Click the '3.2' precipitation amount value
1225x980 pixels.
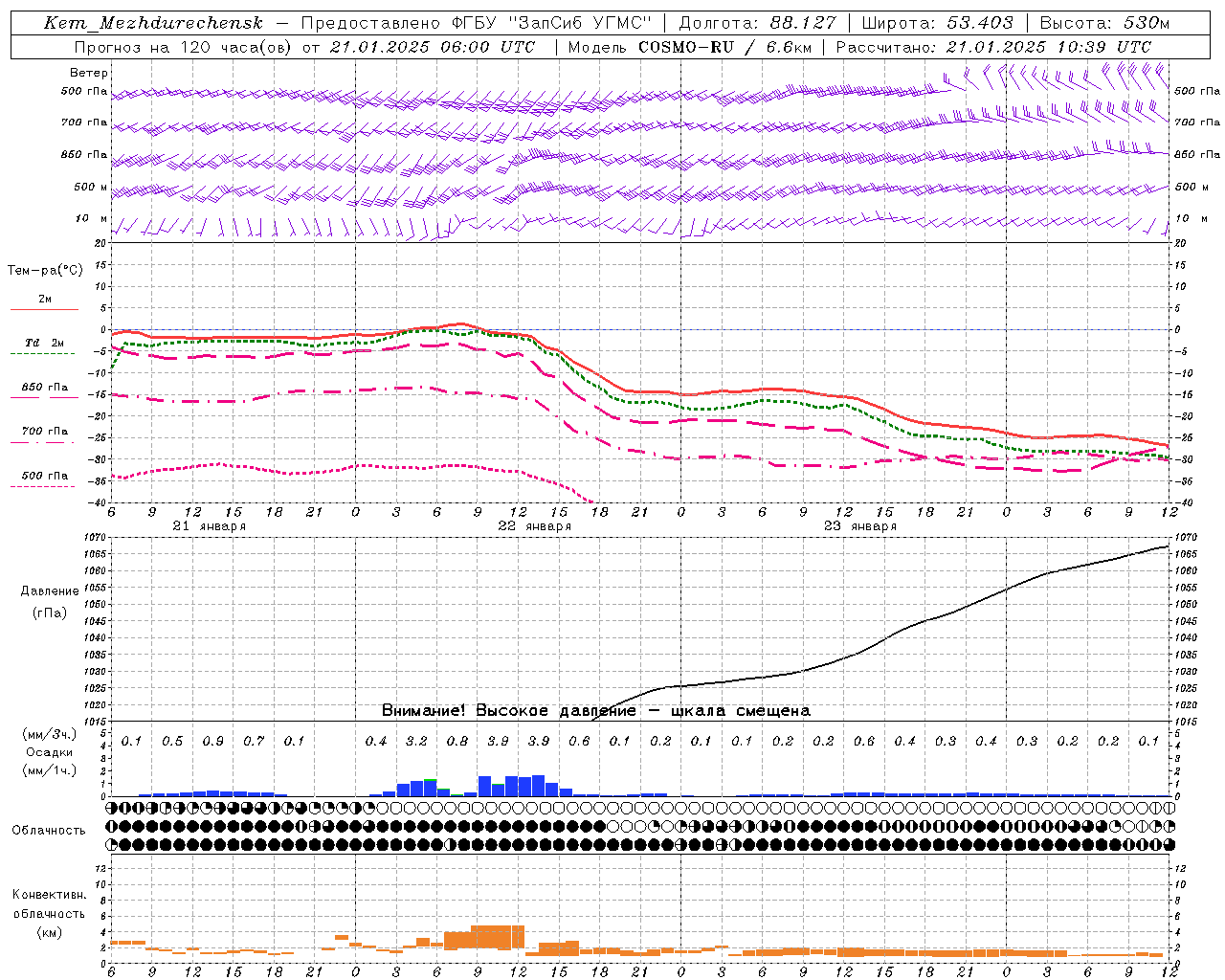[x=416, y=741]
